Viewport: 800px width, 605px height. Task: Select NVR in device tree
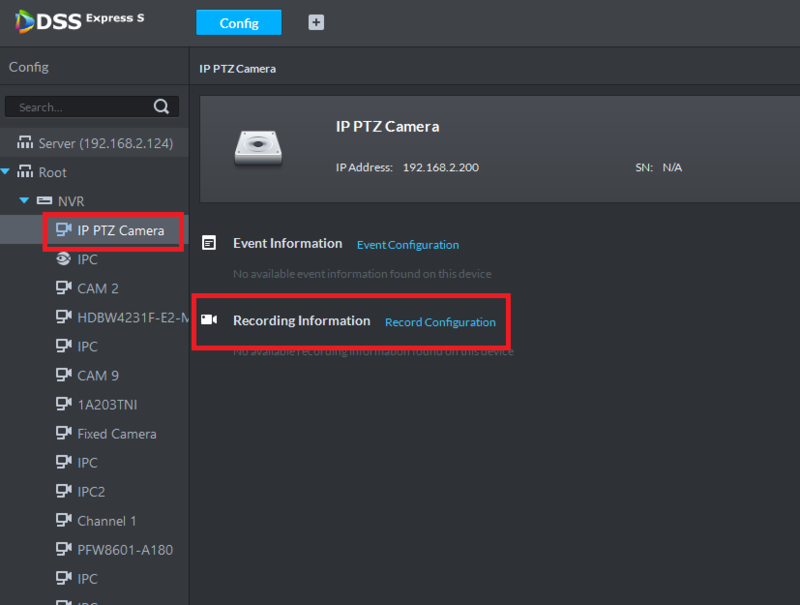[71, 201]
